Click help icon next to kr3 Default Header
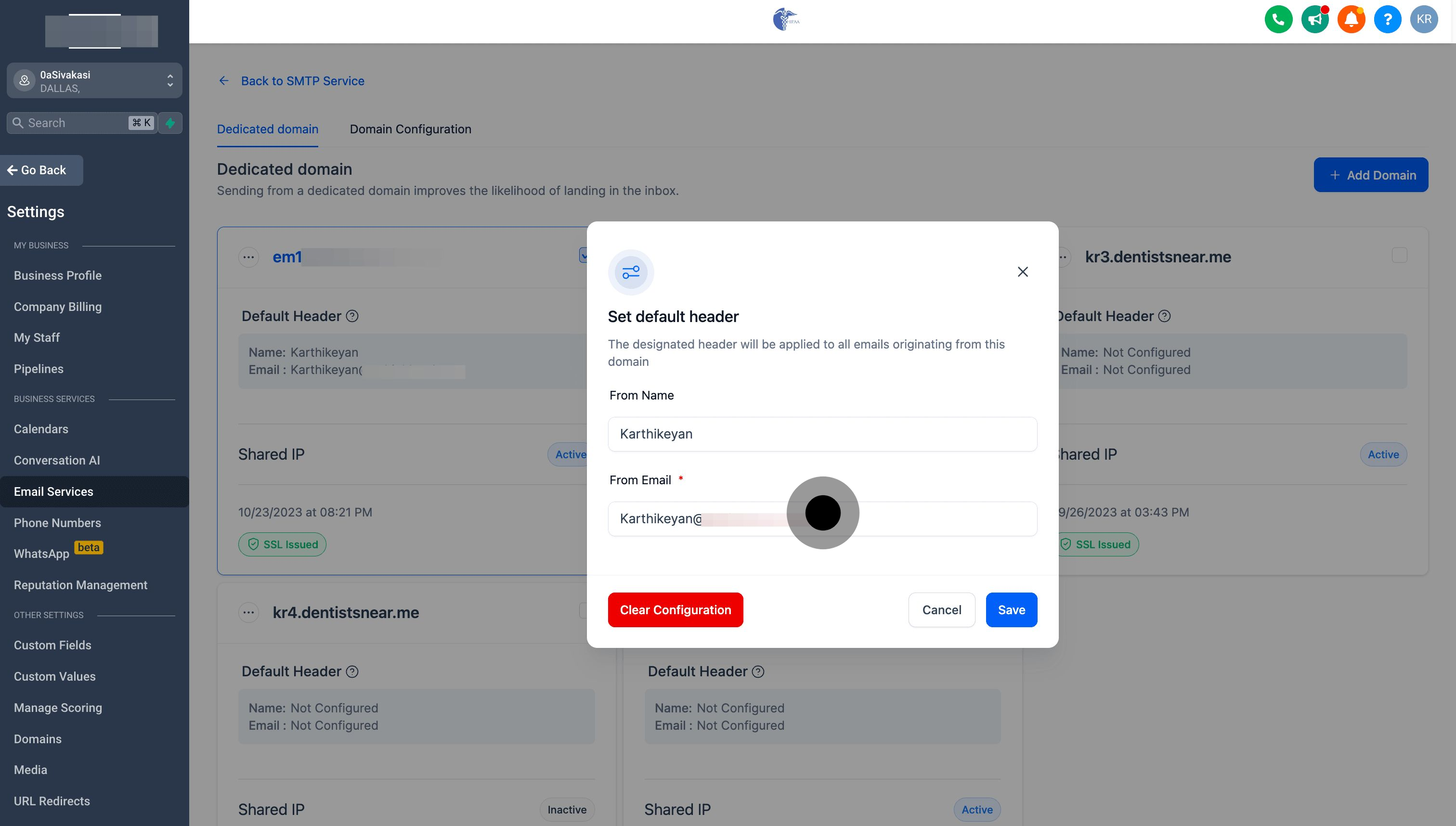 [x=1164, y=316]
